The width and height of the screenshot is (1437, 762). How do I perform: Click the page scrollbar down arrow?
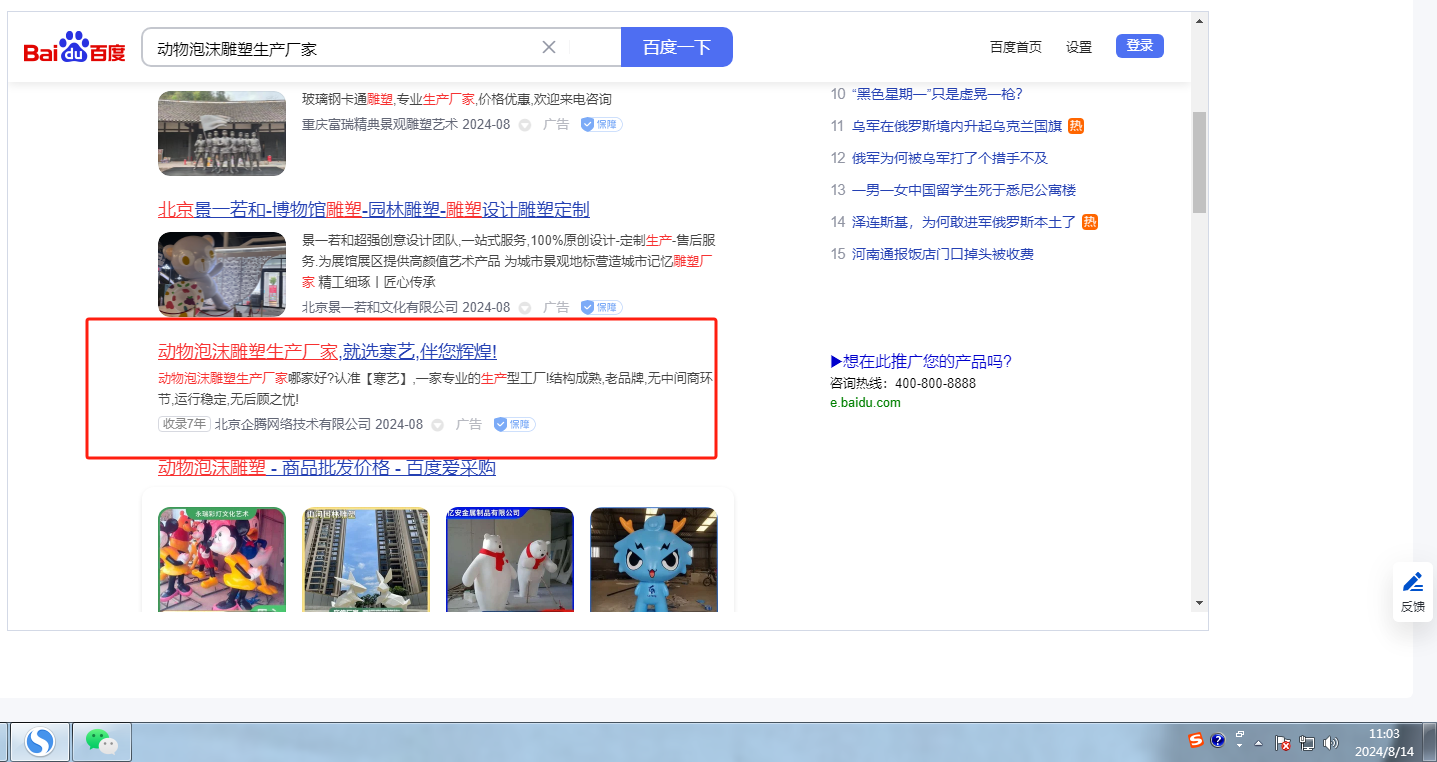pyautogui.click(x=1199, y=604)
